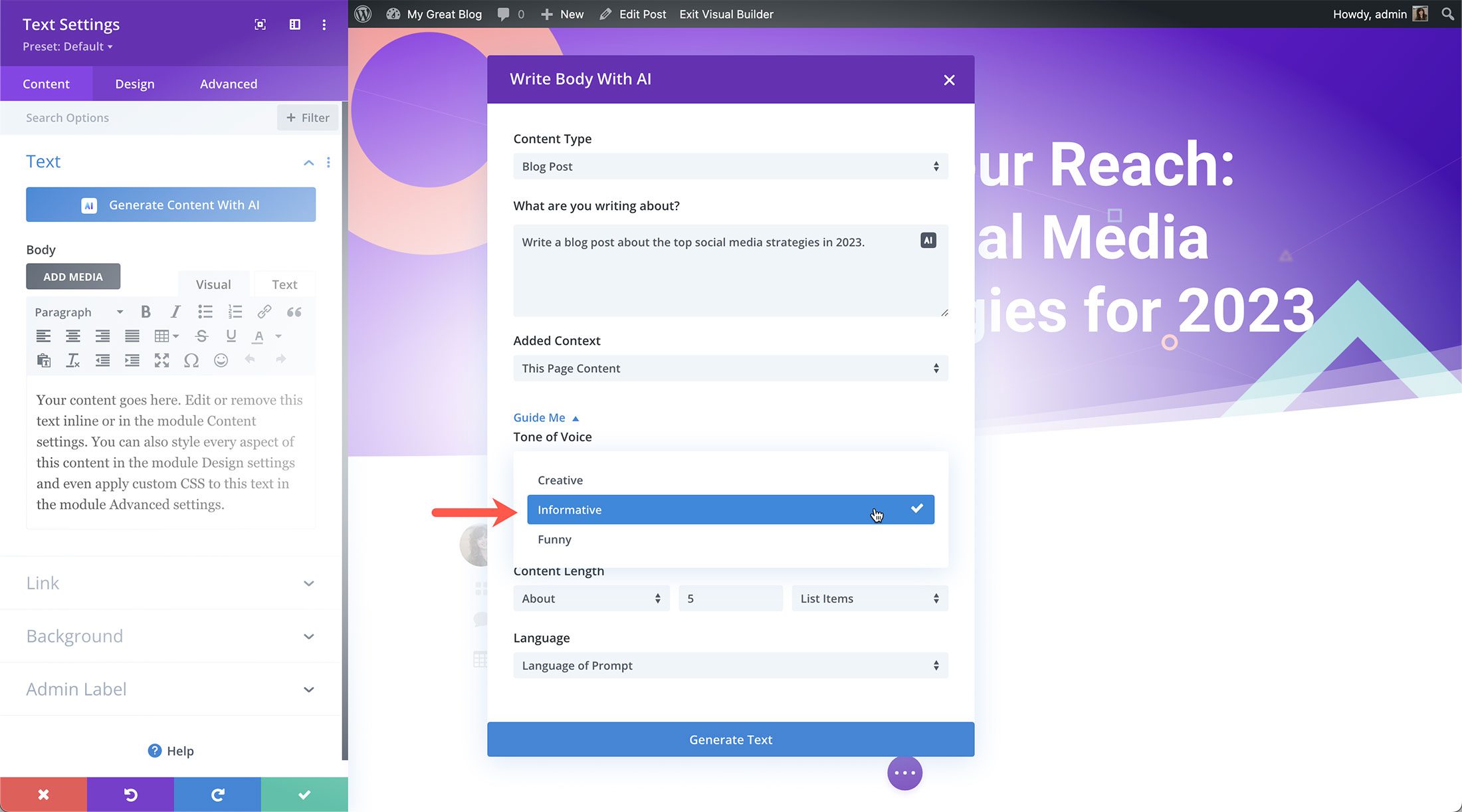Click the underline formatting icon

point(231,335)
